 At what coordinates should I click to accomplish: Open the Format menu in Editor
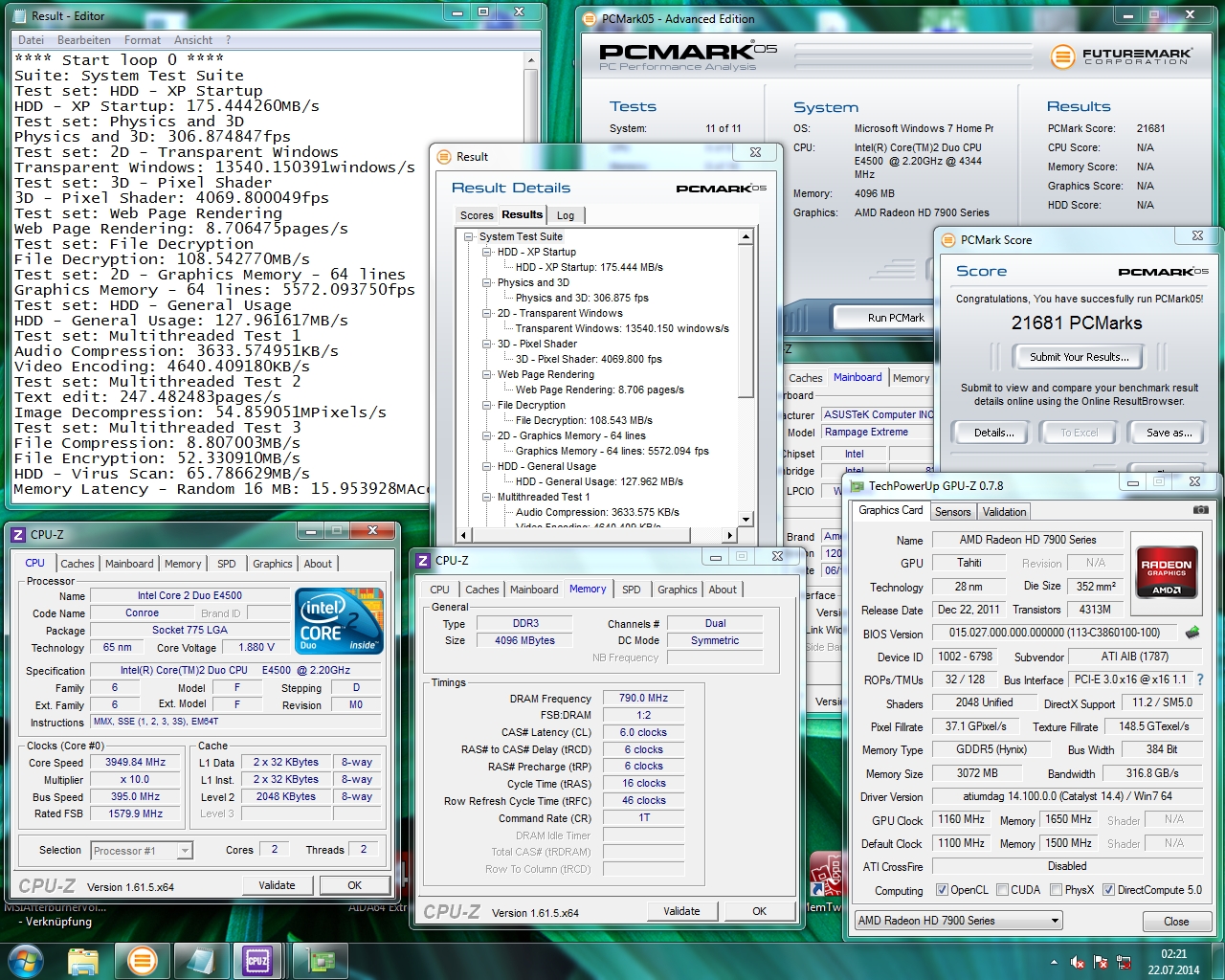143,40
